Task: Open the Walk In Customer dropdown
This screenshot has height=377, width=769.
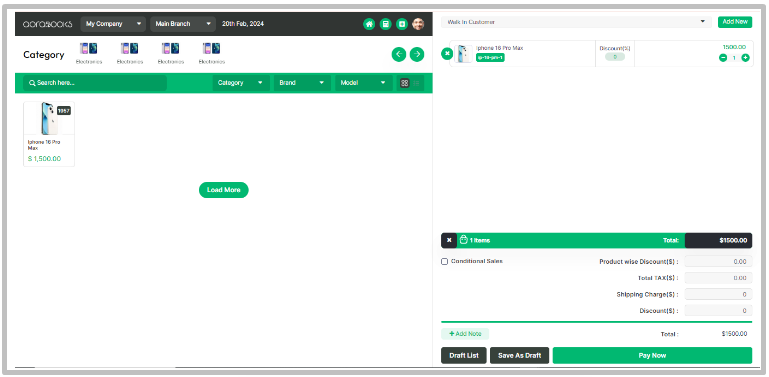Action: (576, 22)
